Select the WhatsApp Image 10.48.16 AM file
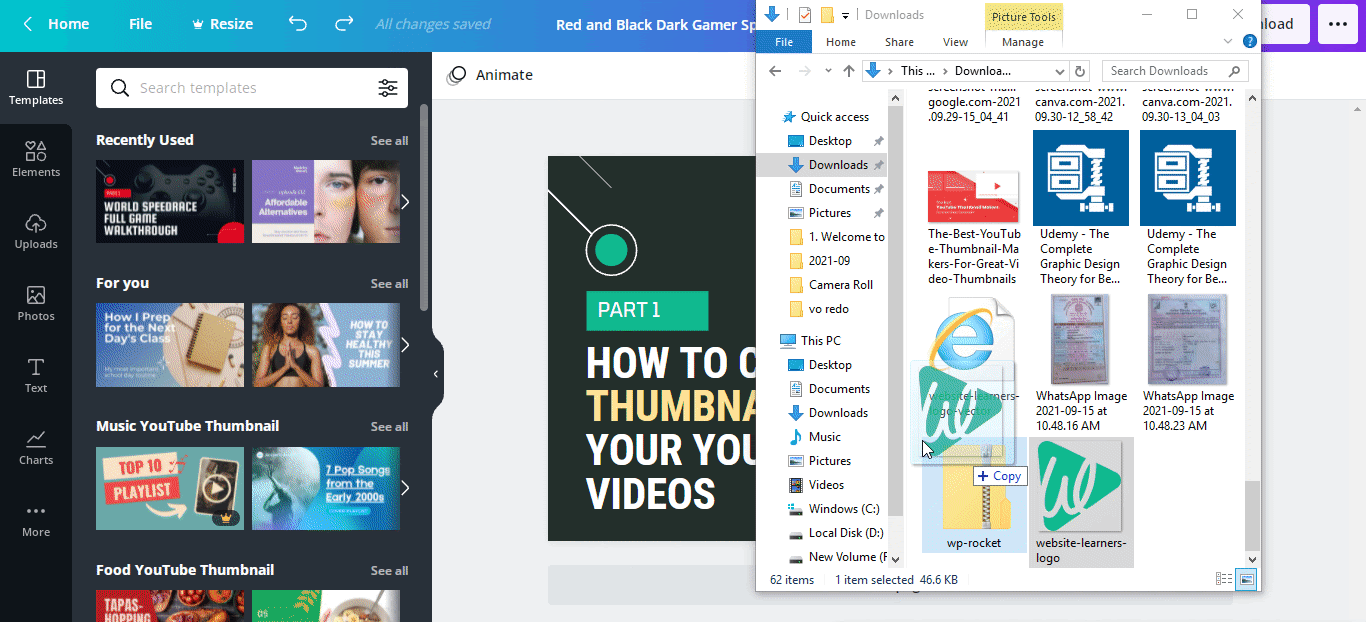This screenshot has height=622, width=1366. coord(1081,362)
